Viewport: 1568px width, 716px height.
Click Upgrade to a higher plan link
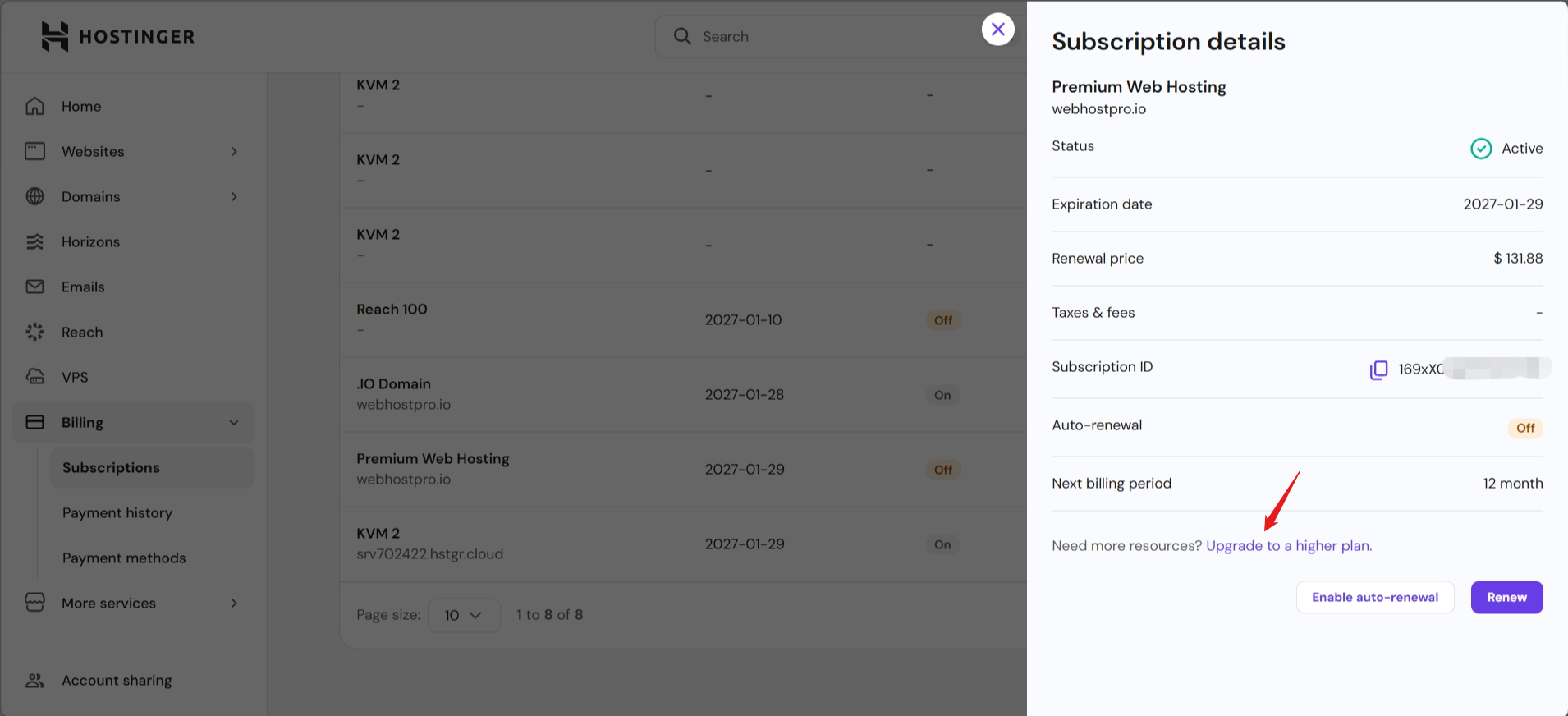click(1289, 546)
